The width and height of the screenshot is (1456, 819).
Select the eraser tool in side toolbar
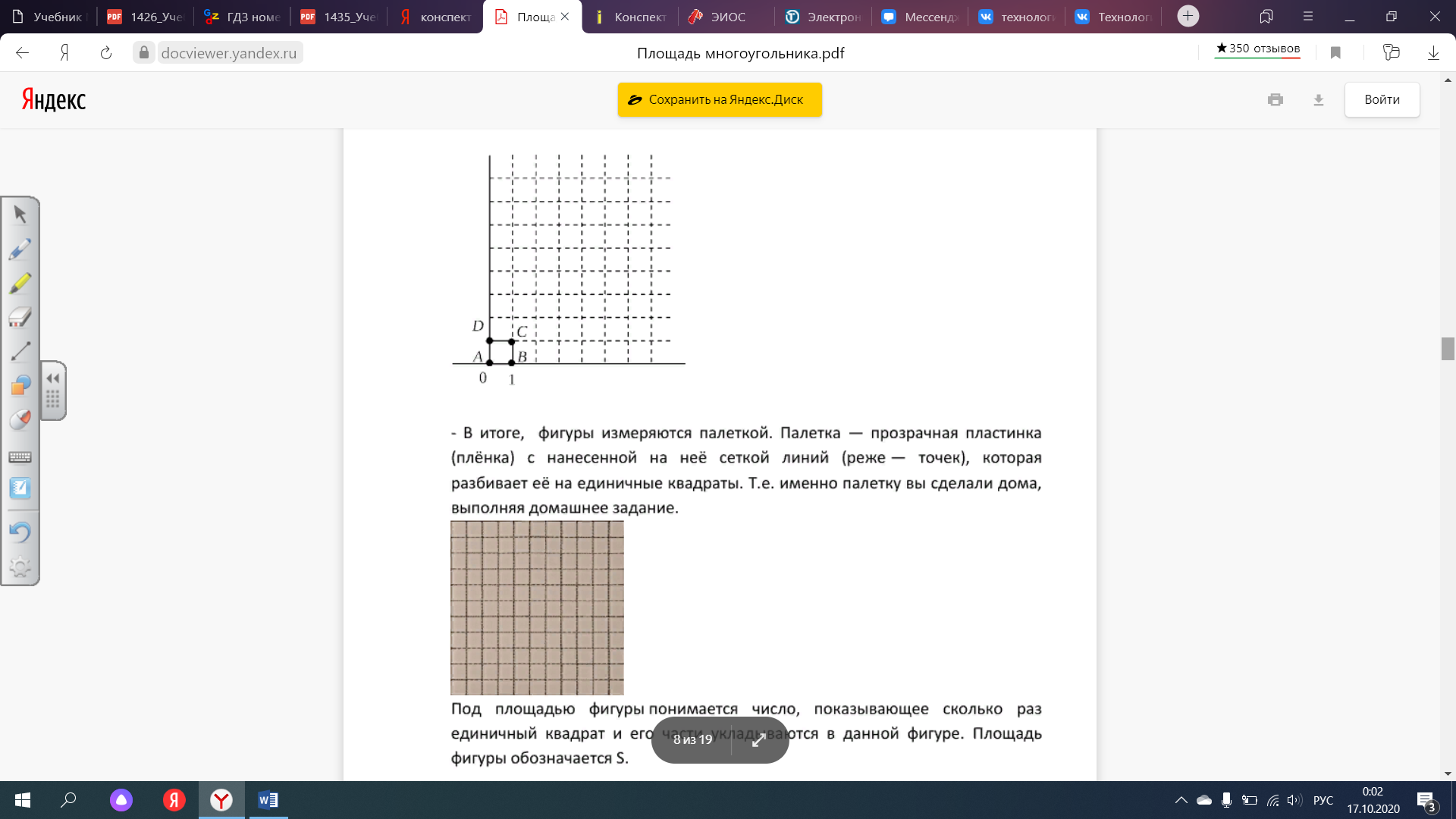[20, 317]
